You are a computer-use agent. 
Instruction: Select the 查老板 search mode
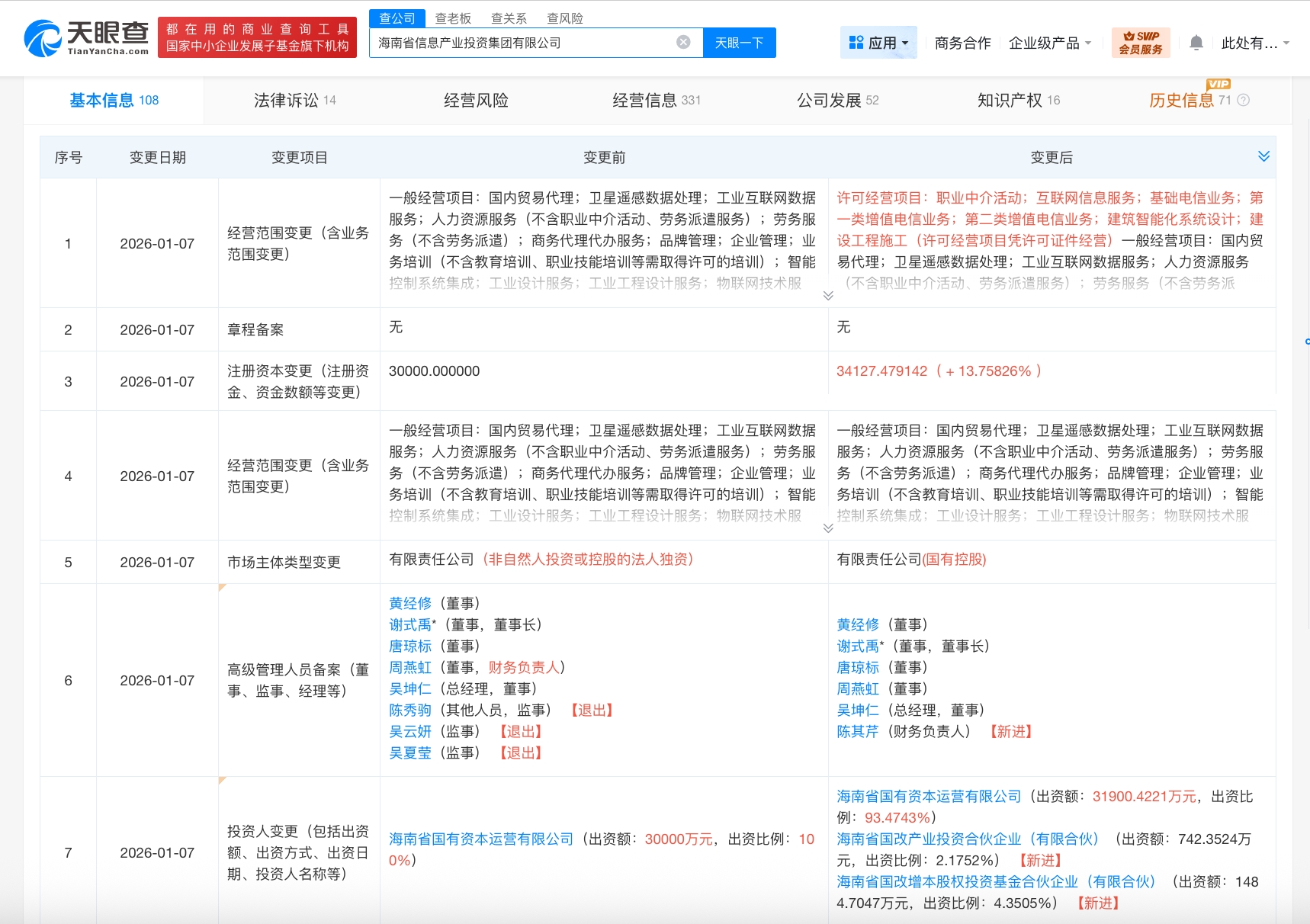coord(453,18)
